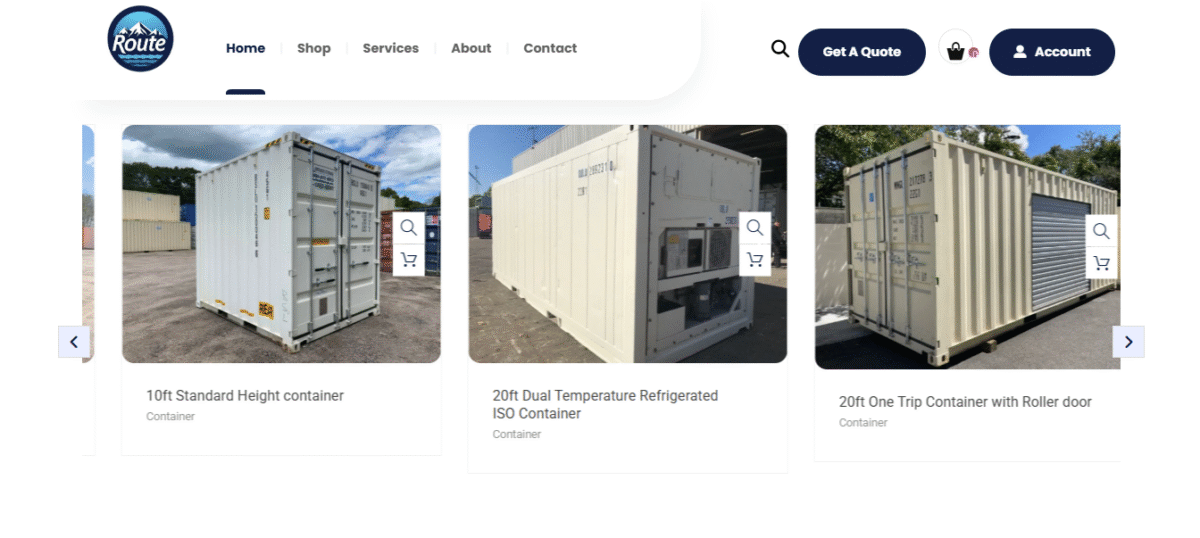Quick view the 10ft Standard Height container
This screenshot has width=1200, height=538.
[408, 228]
